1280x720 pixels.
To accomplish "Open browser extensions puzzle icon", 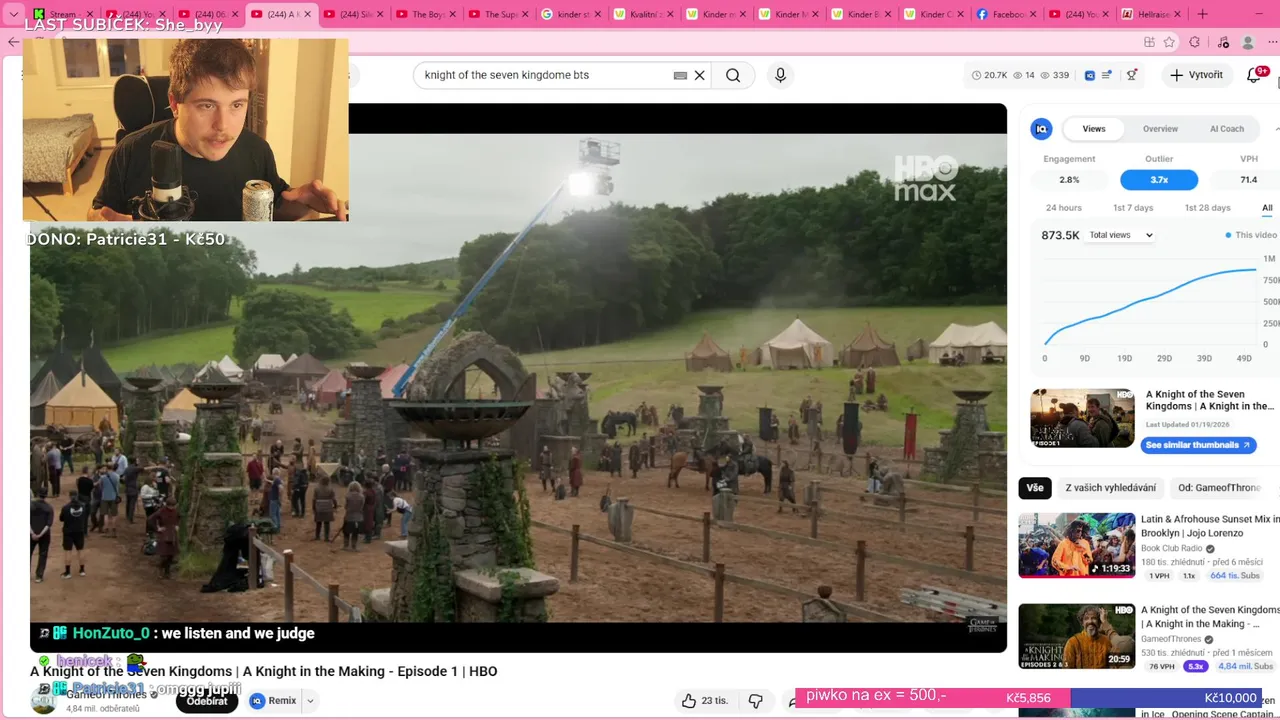I will [1195, 42].
